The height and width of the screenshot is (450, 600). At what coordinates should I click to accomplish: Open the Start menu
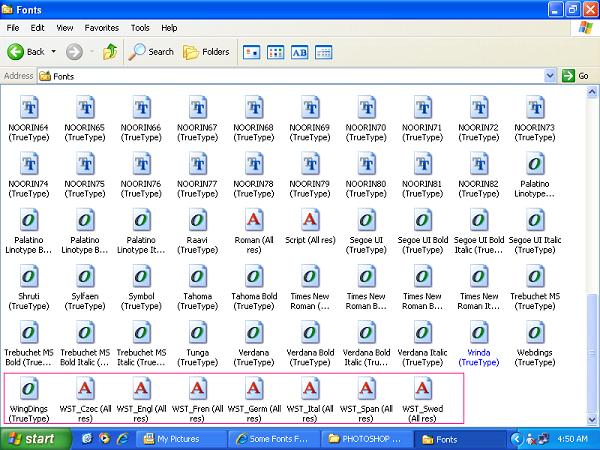click(x=28, y=439)
